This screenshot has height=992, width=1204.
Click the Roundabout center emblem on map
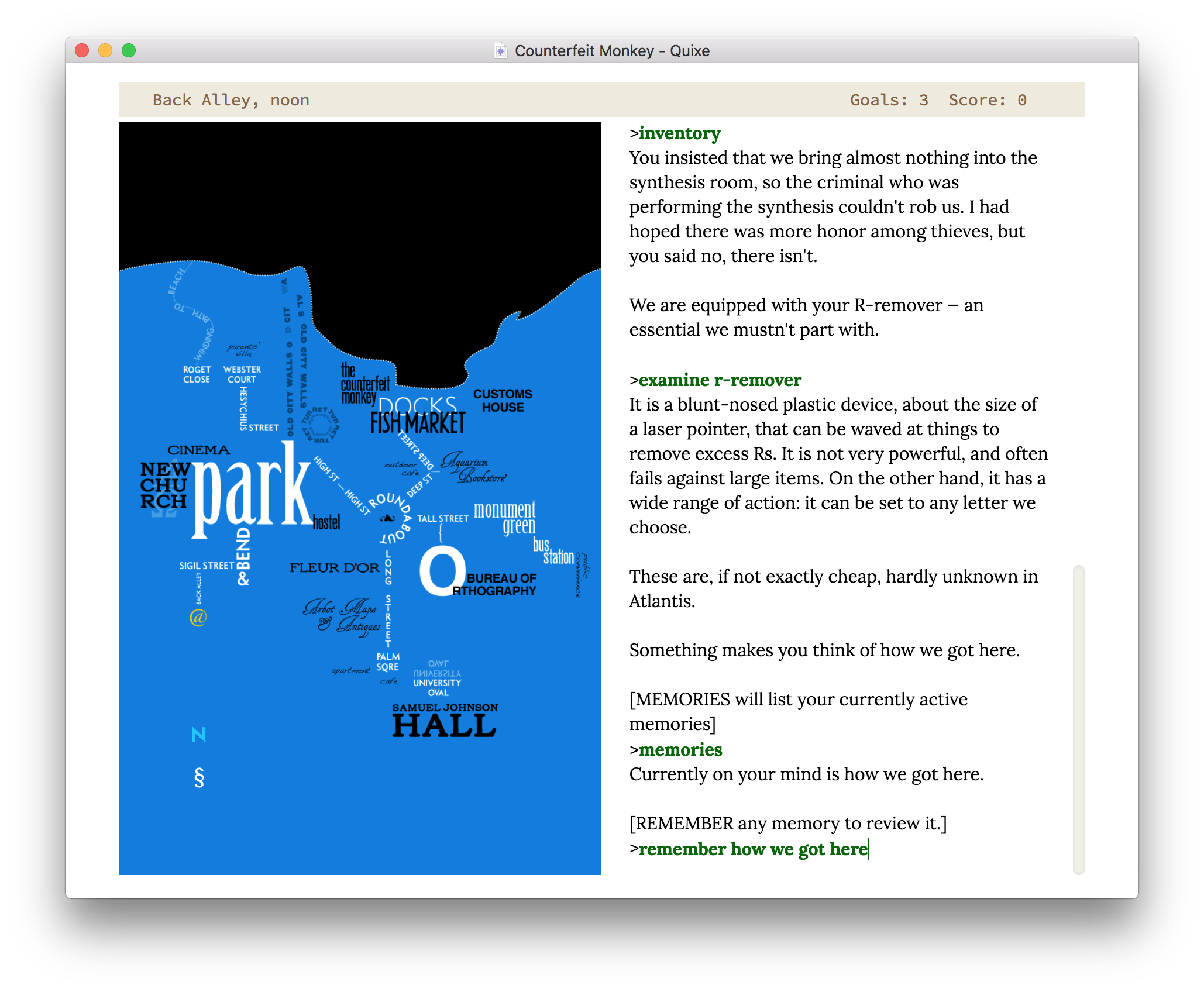coord(388,518)
